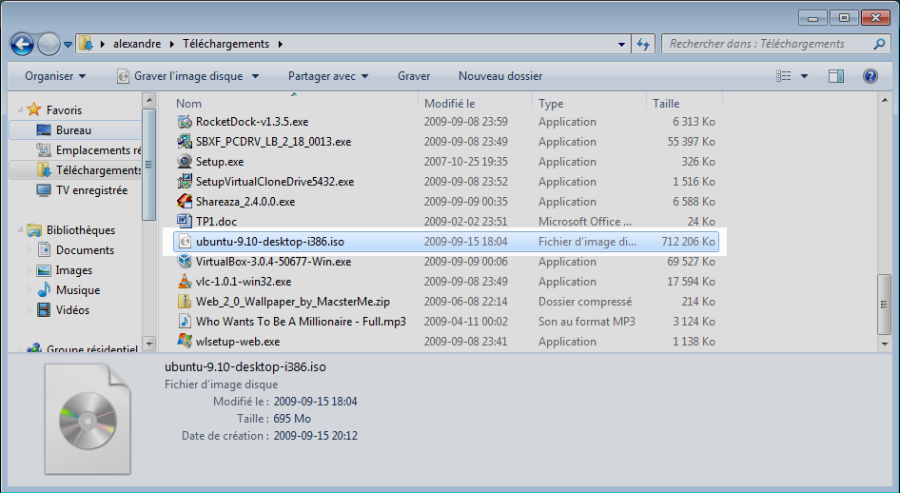
Task: Click the file list scroll down arrow
Action: [884, 344]
